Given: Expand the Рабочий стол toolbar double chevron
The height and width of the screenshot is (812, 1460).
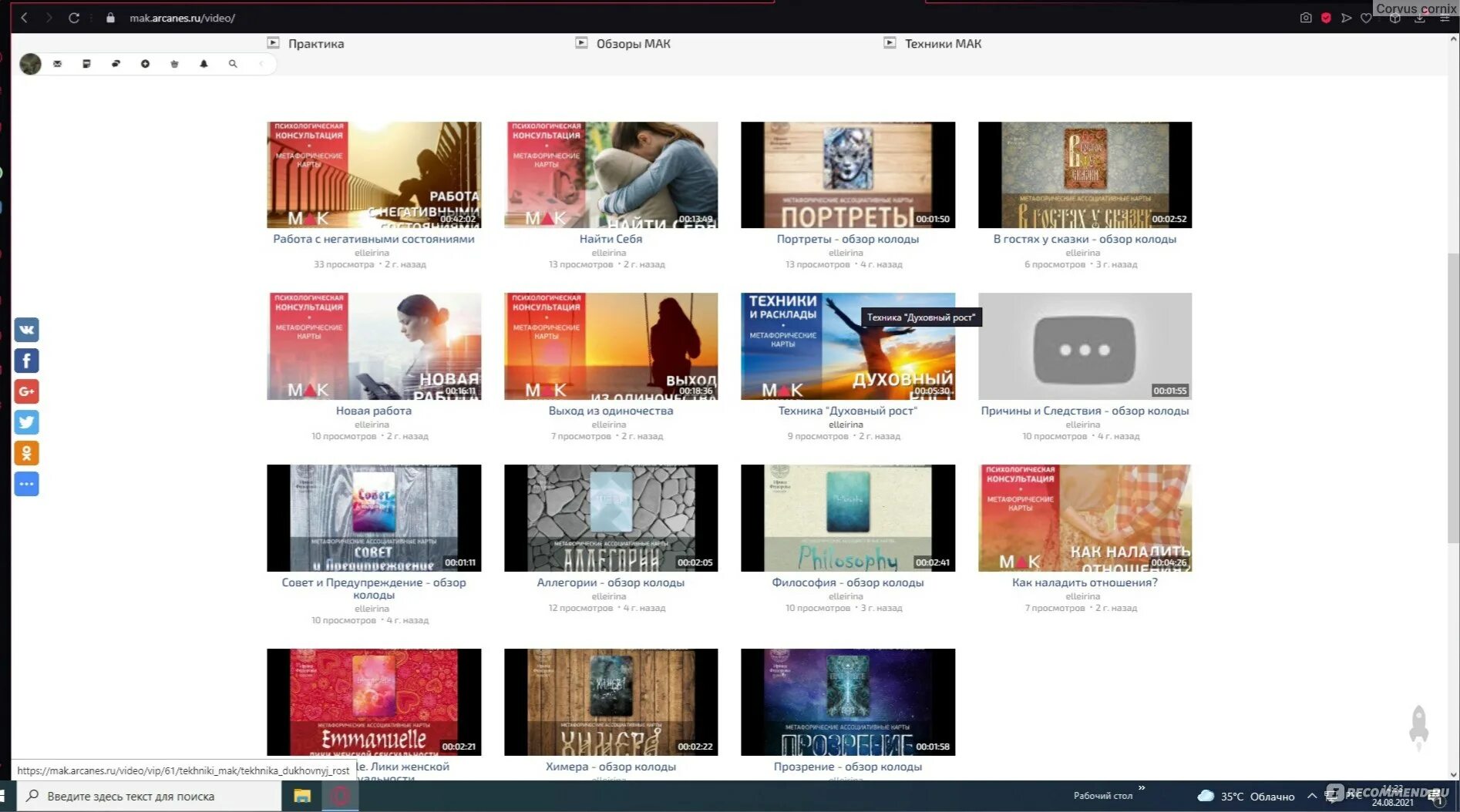Looking at the screenshot, I should coord(1142,788).
